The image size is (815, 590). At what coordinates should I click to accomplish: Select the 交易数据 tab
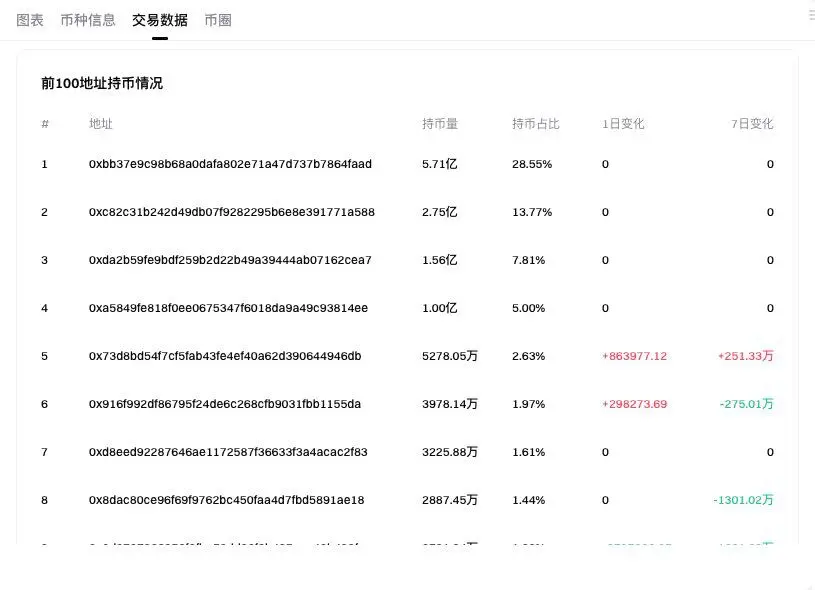pos(160,20)
